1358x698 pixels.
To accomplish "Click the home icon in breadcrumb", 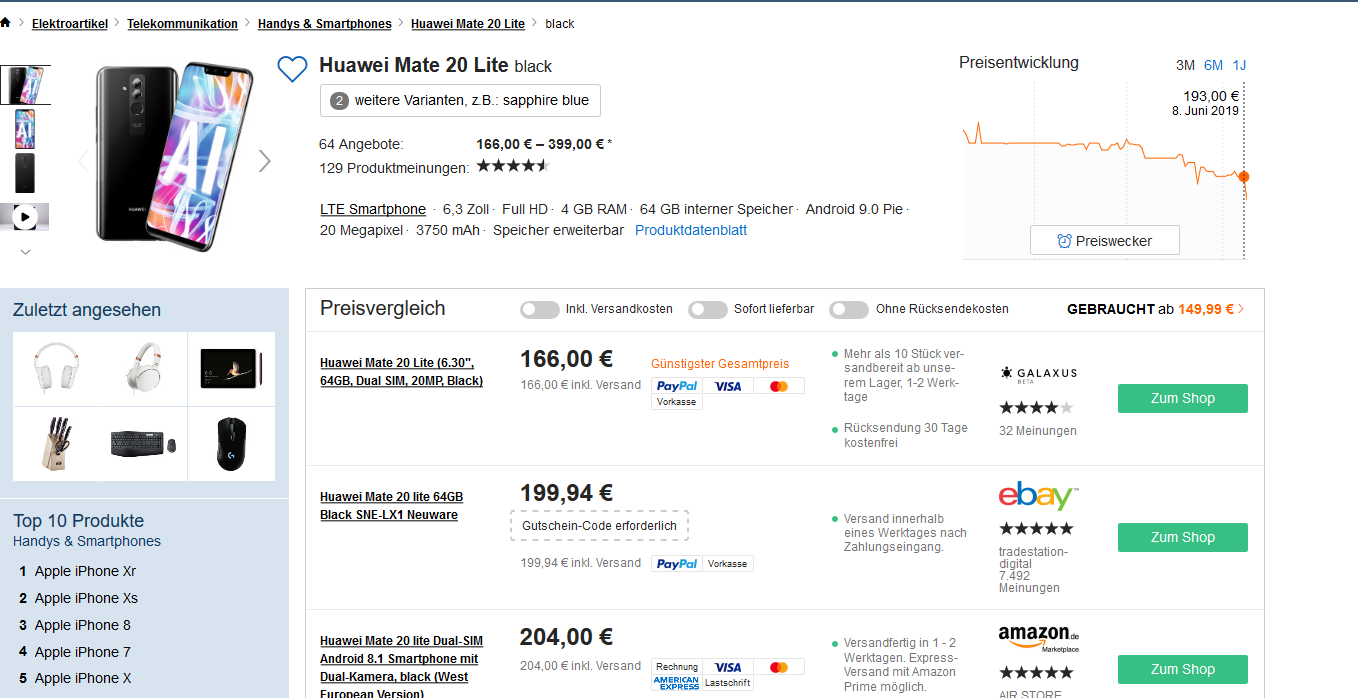I will pyautogui.click(x=6, y=23).
